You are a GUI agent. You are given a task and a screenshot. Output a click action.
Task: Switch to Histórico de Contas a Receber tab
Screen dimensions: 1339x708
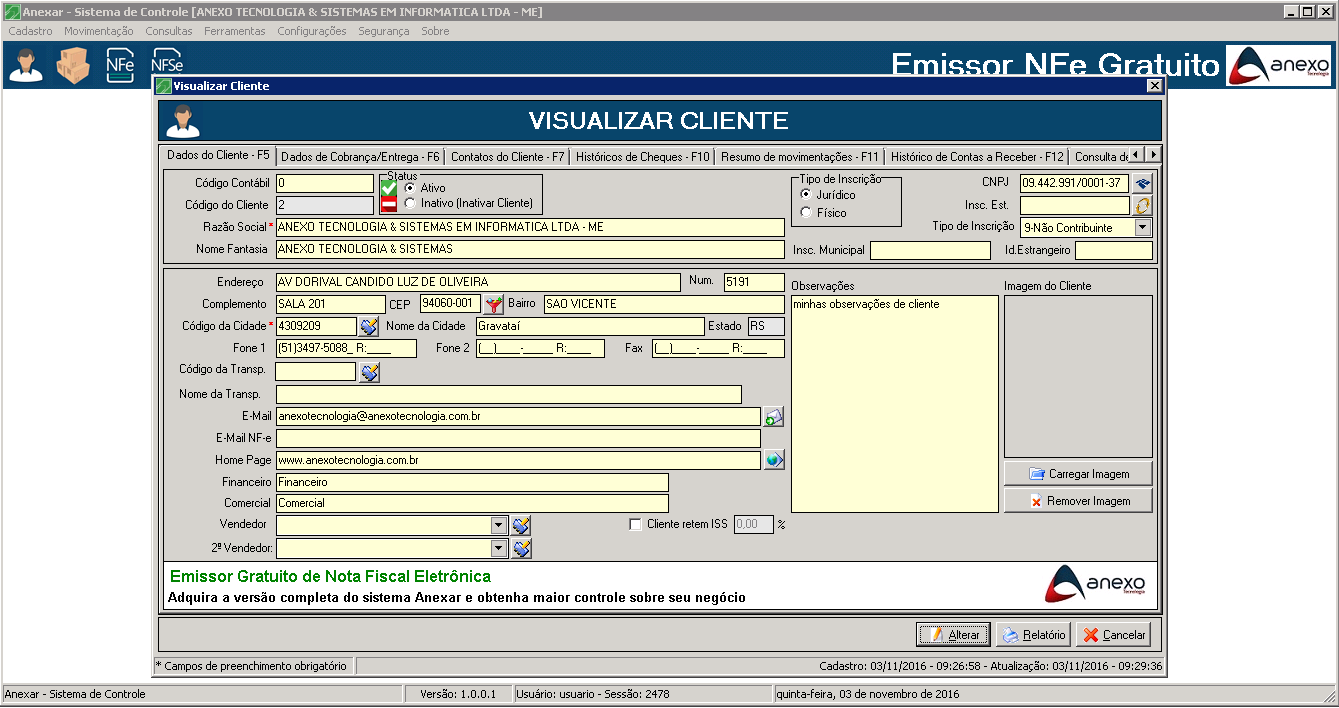977,157
